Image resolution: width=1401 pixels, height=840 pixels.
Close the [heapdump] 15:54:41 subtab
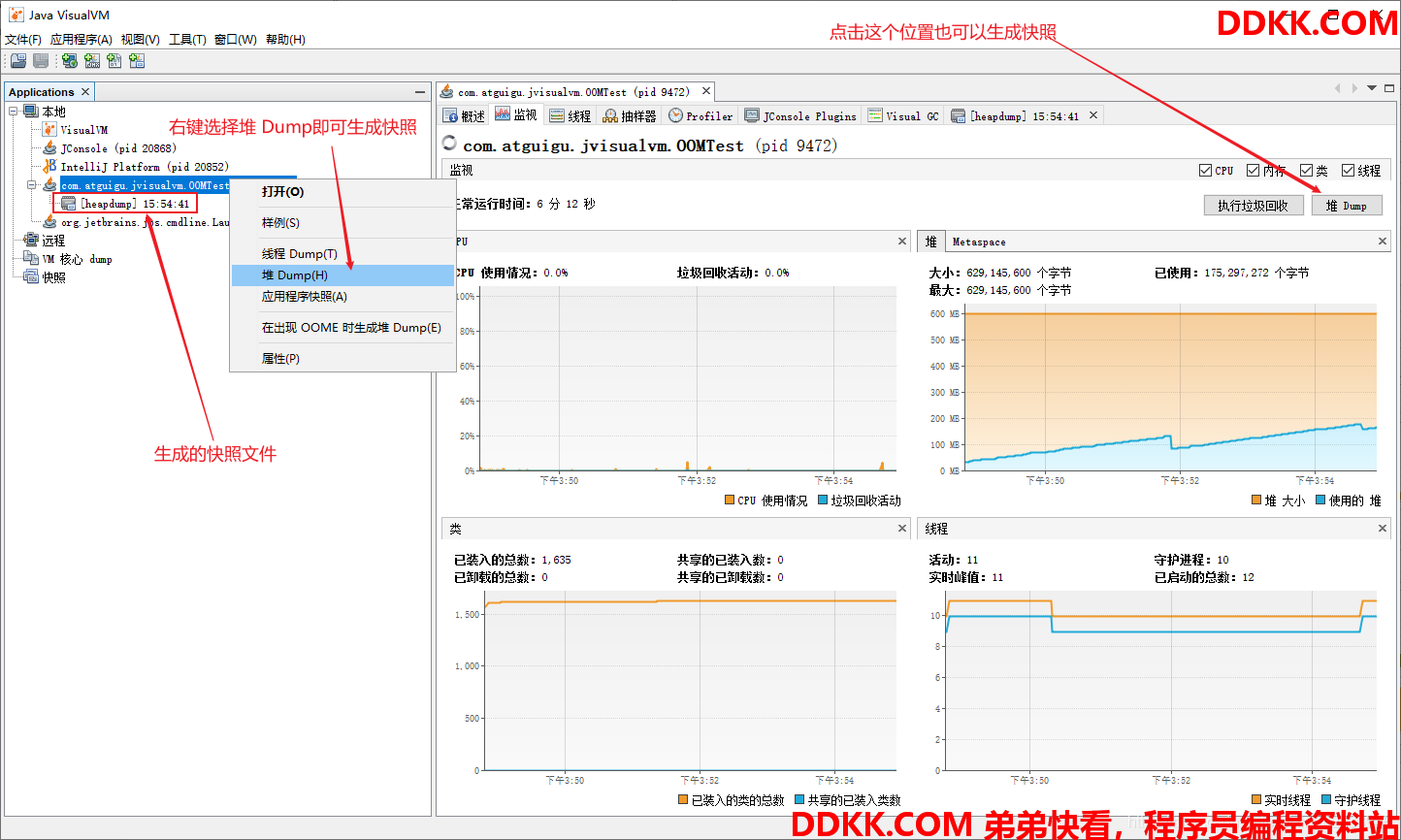click(1093, 115)
